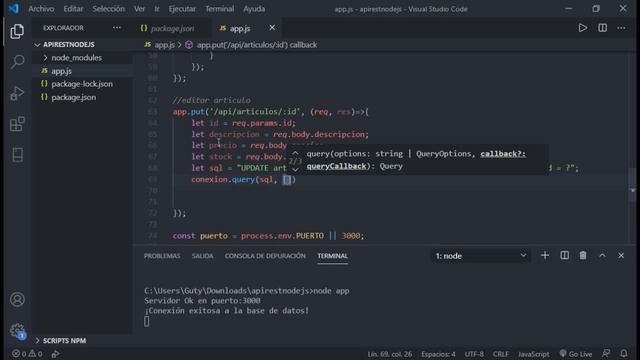Screen dimensions: 640x360
Task: Open Run and Debug view
Action: 17,93
